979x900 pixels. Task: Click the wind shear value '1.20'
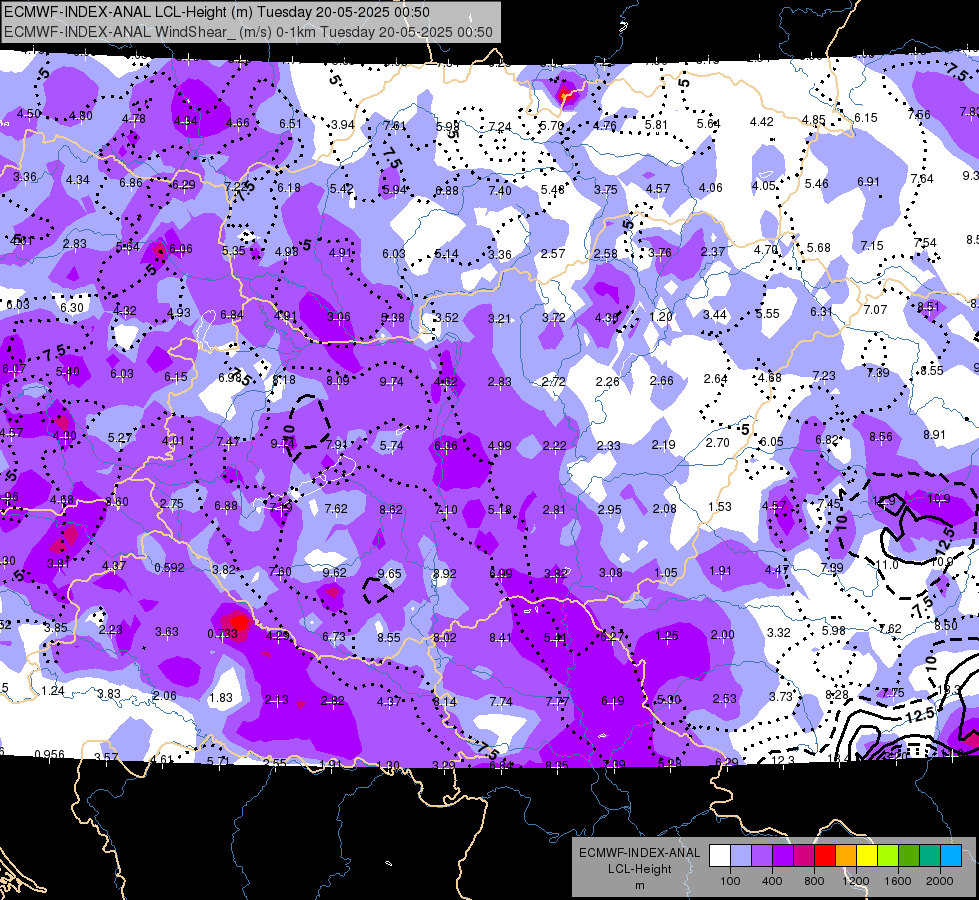pyautogui.click(x=661, y=317)
